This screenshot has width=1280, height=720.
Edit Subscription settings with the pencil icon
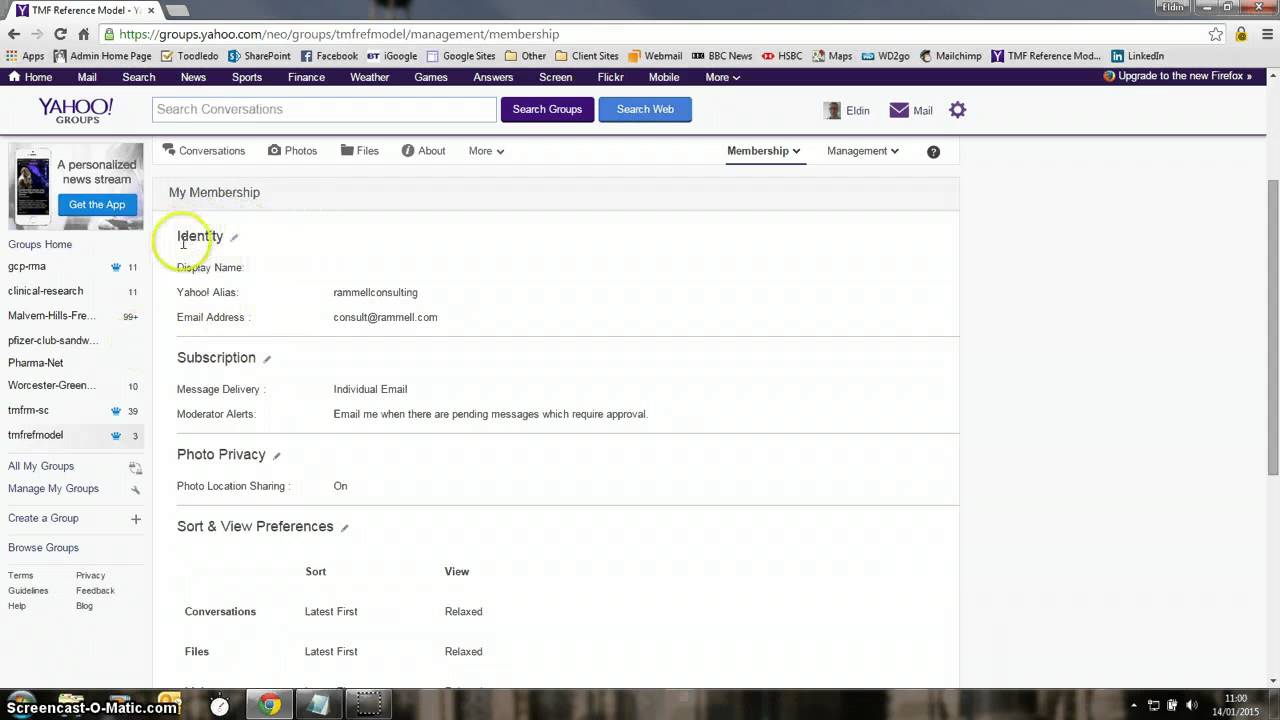click(266, 358)
